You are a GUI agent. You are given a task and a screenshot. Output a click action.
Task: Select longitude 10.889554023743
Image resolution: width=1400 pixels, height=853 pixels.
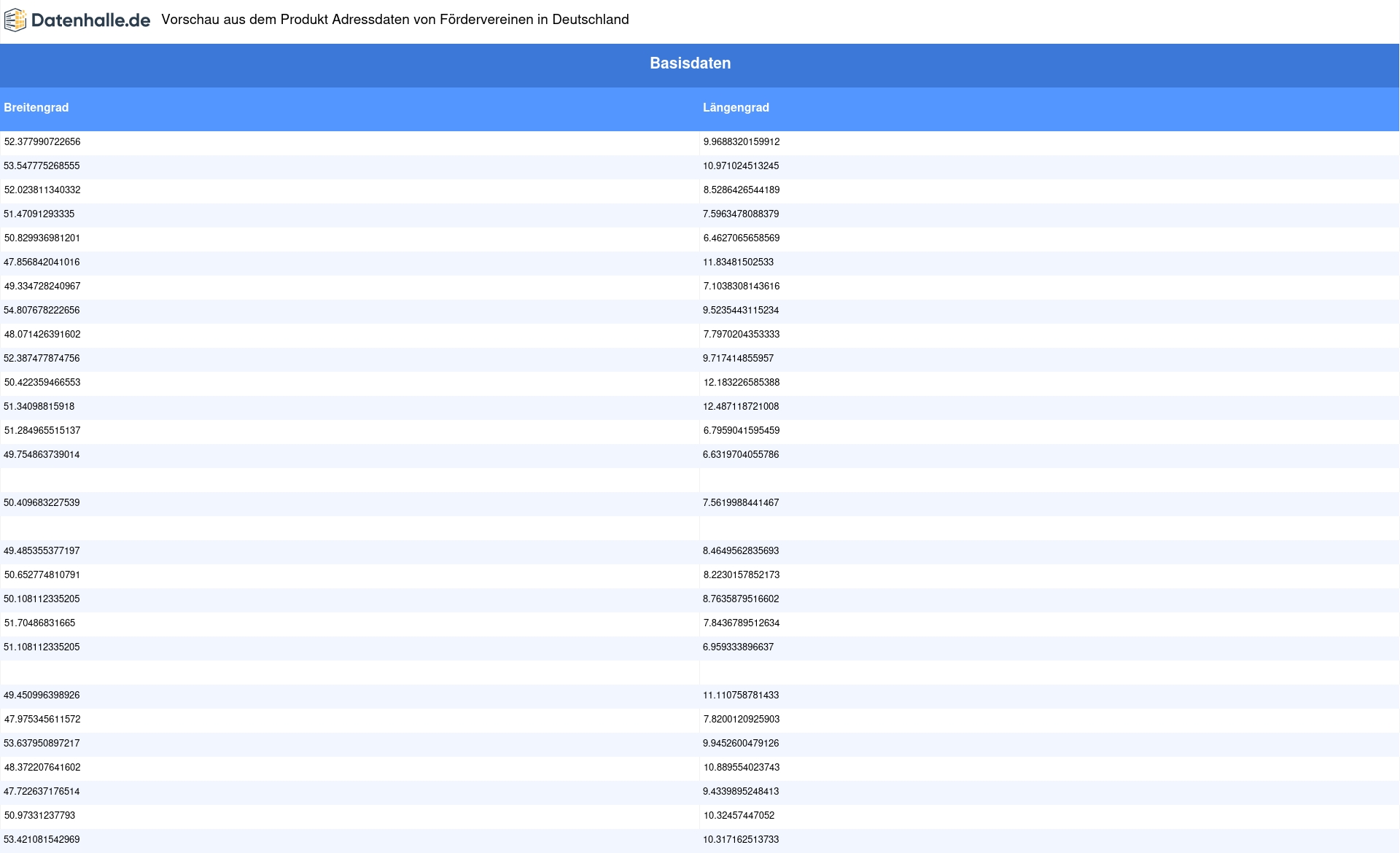pyautogui.click(x=741, y=768)
